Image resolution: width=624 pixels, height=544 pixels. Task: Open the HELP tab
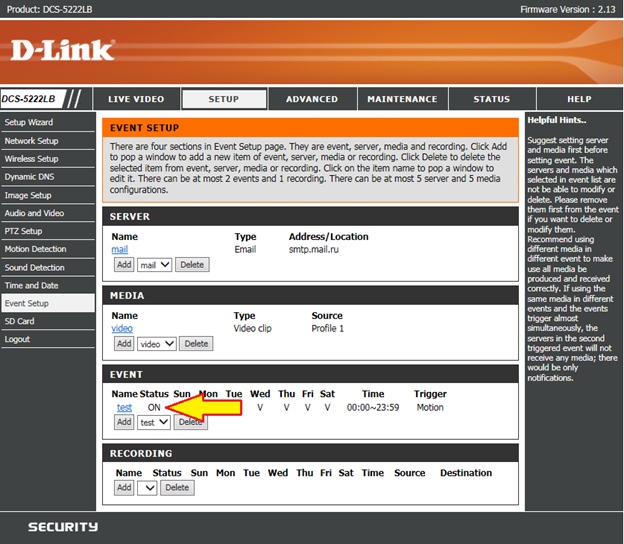[x=579, y=99]
